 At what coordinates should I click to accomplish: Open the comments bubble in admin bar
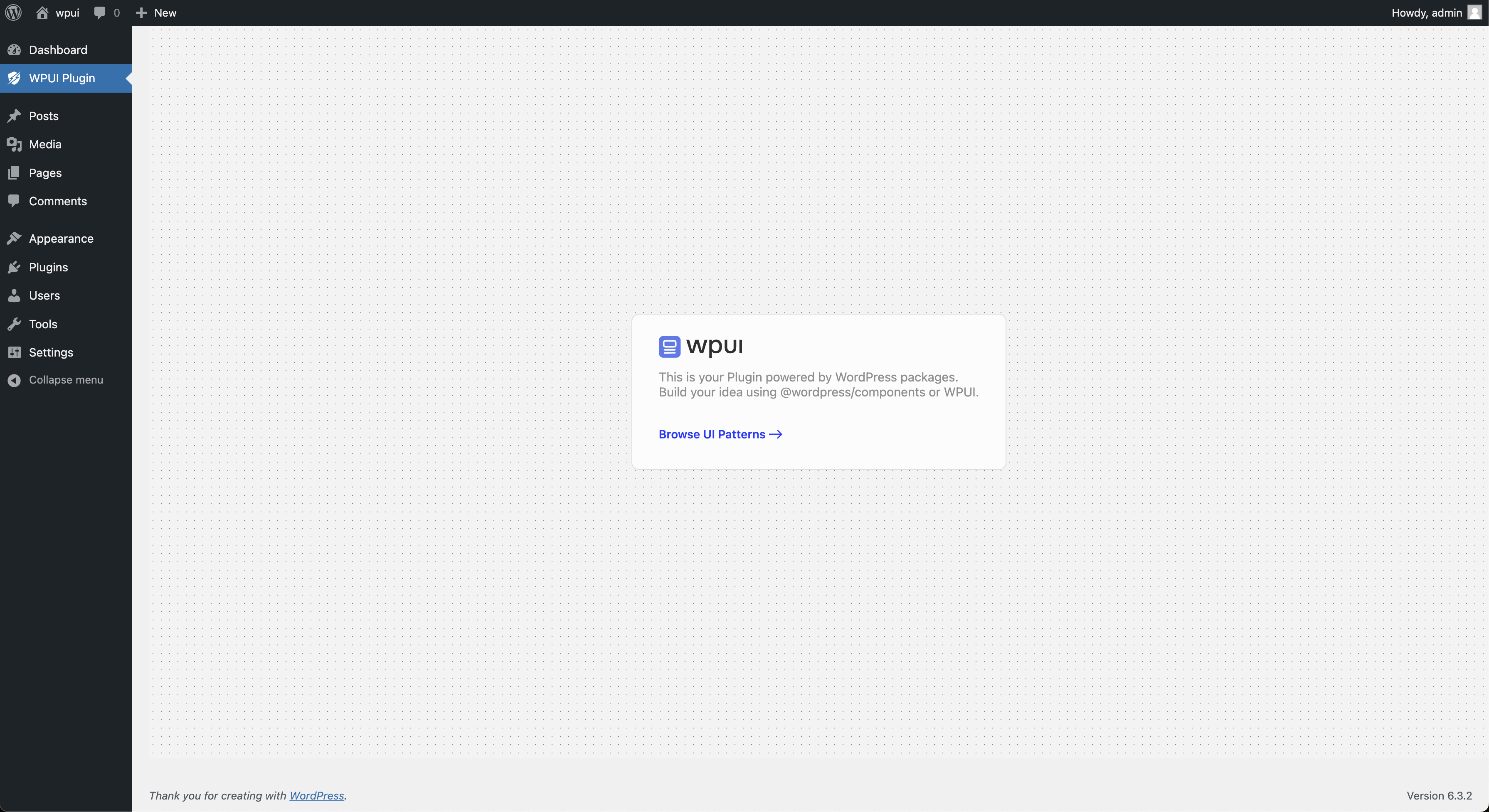100,13
